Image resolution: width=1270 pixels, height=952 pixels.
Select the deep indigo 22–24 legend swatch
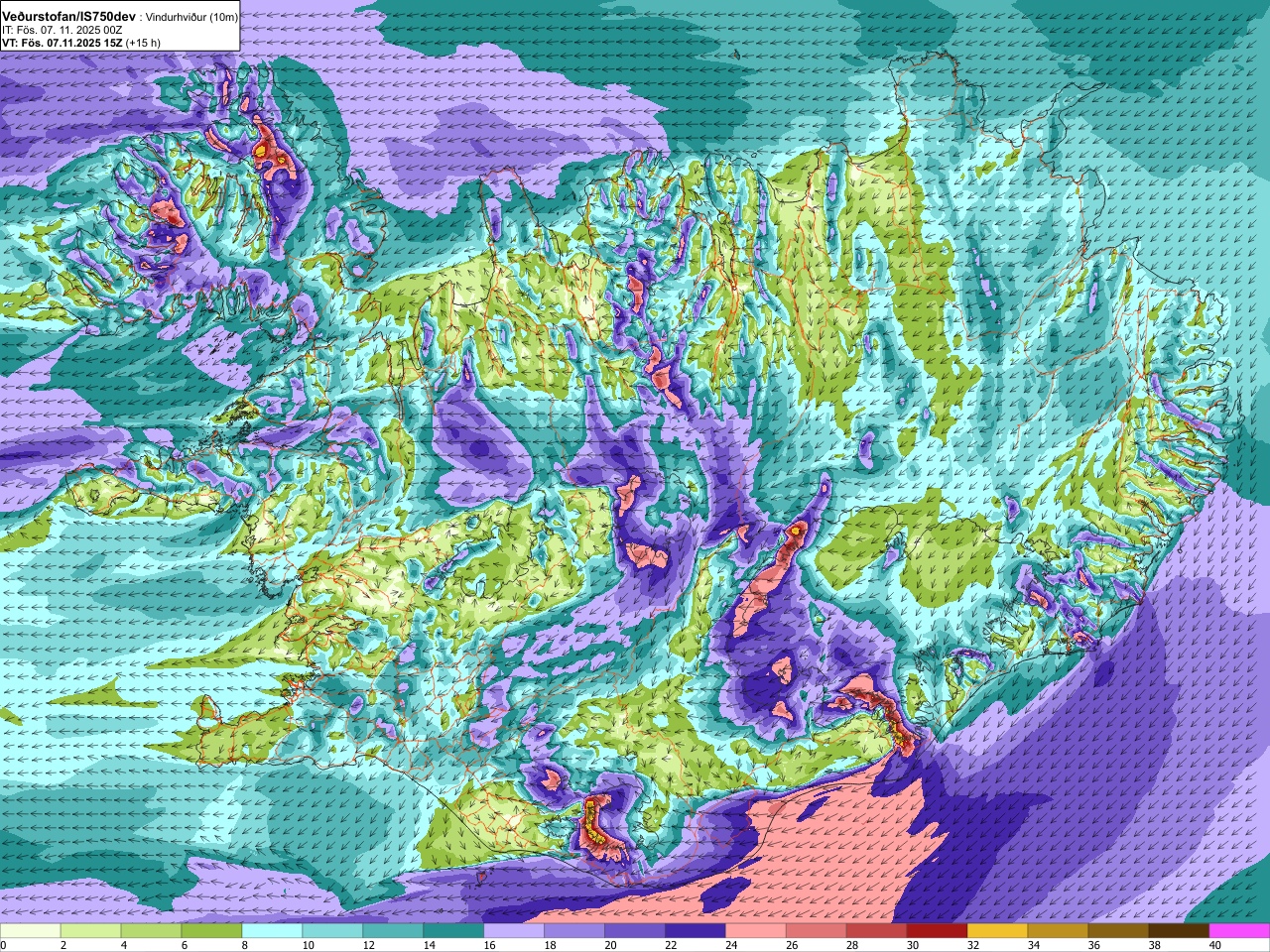tap(696, 931)
